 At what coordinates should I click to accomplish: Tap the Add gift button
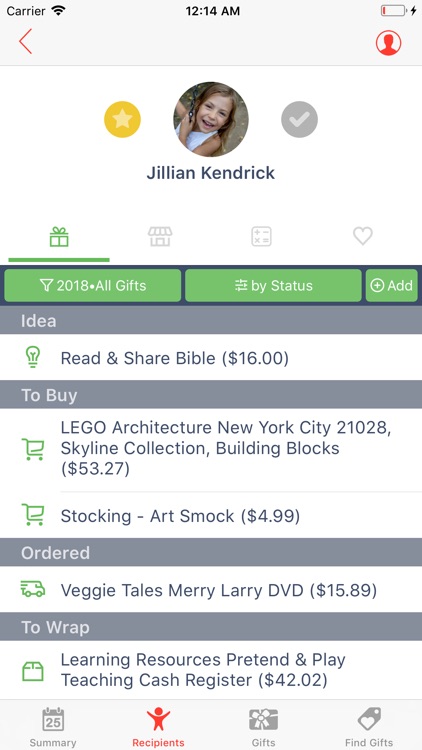coord(392,286)
